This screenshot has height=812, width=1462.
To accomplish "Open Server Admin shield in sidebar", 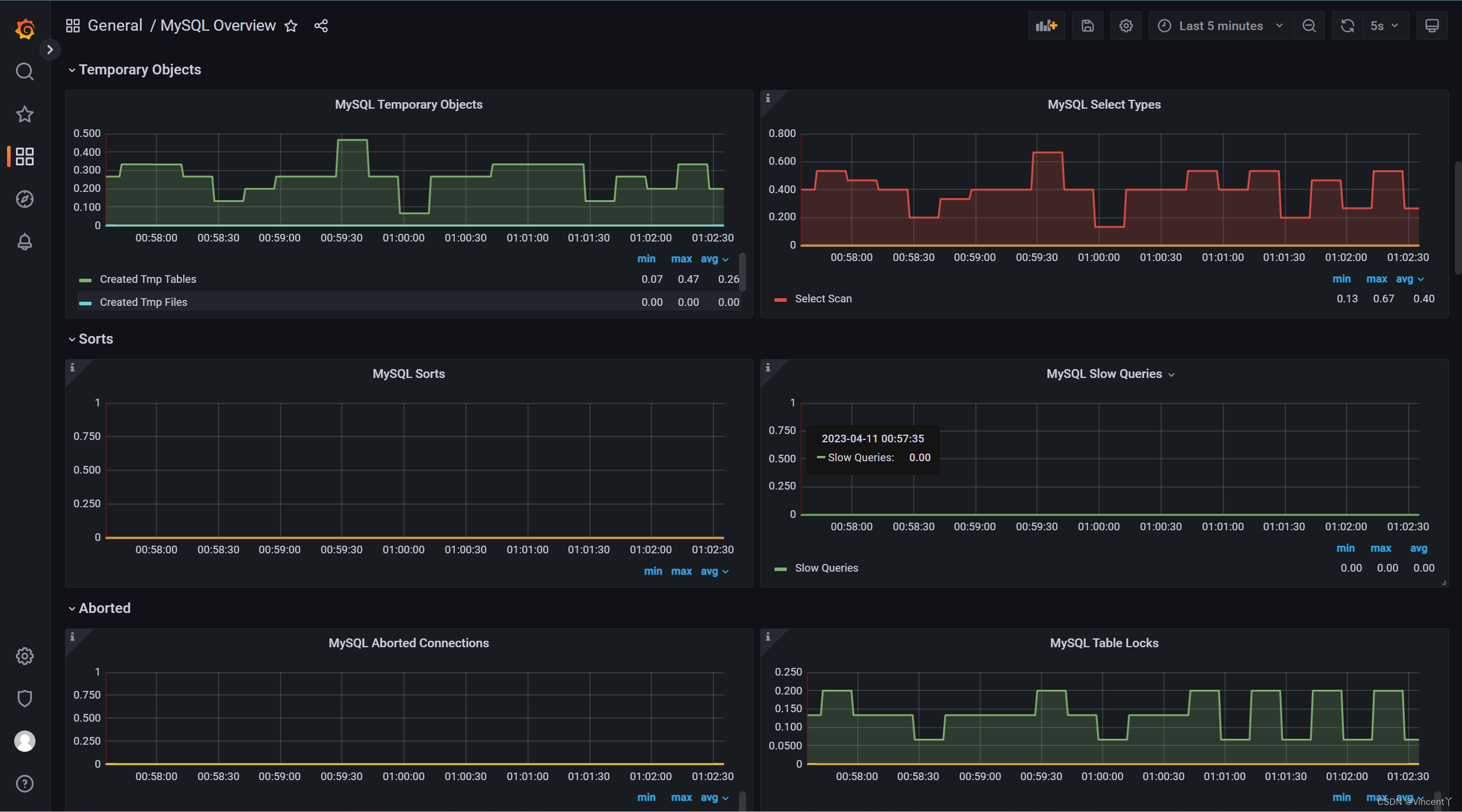I will [x=24, y=699].
